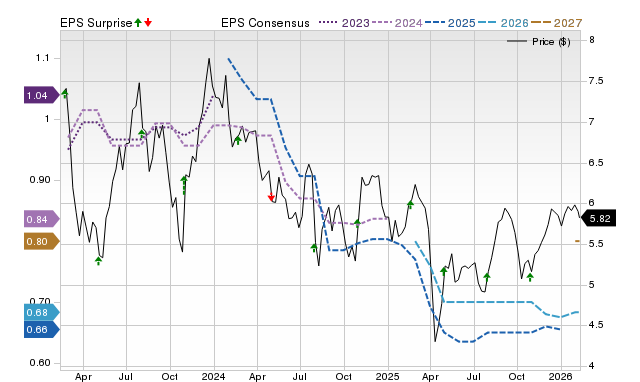
Task: Click the 7.5 right axis price label
Action: [596, 81]
